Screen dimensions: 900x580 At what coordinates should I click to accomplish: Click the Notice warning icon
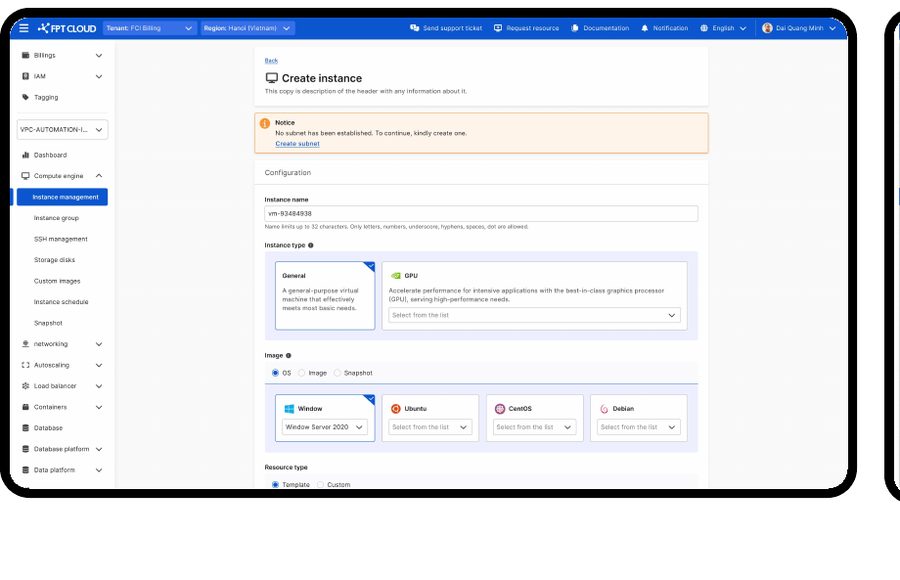(x=265, y=123)
